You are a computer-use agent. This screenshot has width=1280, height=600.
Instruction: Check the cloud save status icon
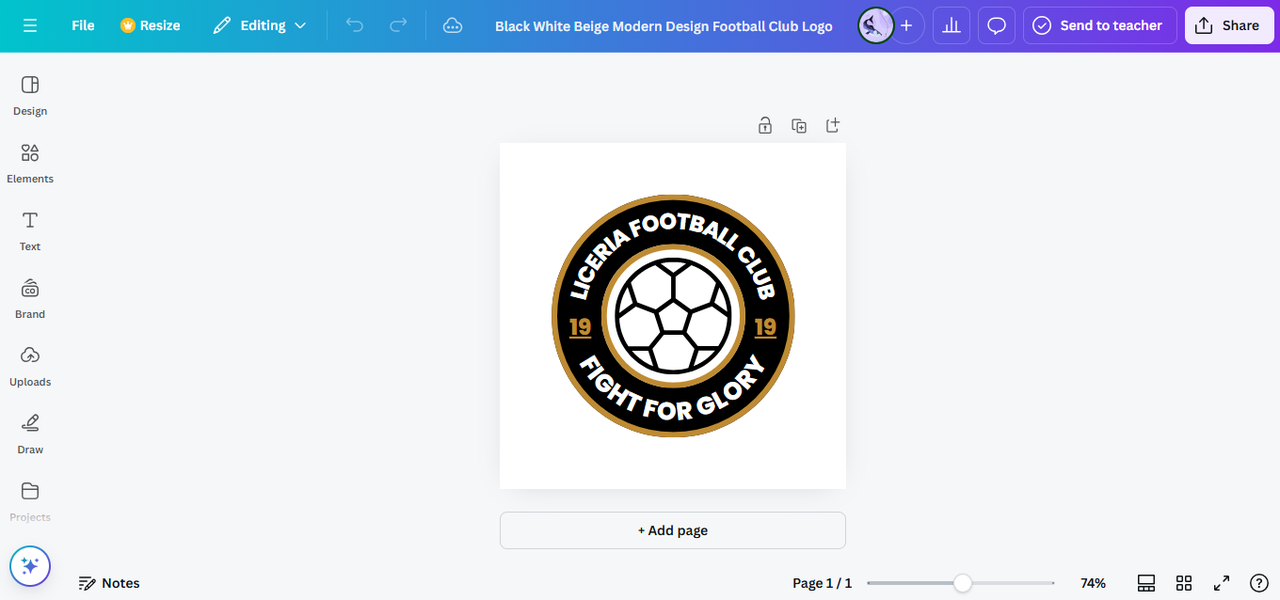453,25
